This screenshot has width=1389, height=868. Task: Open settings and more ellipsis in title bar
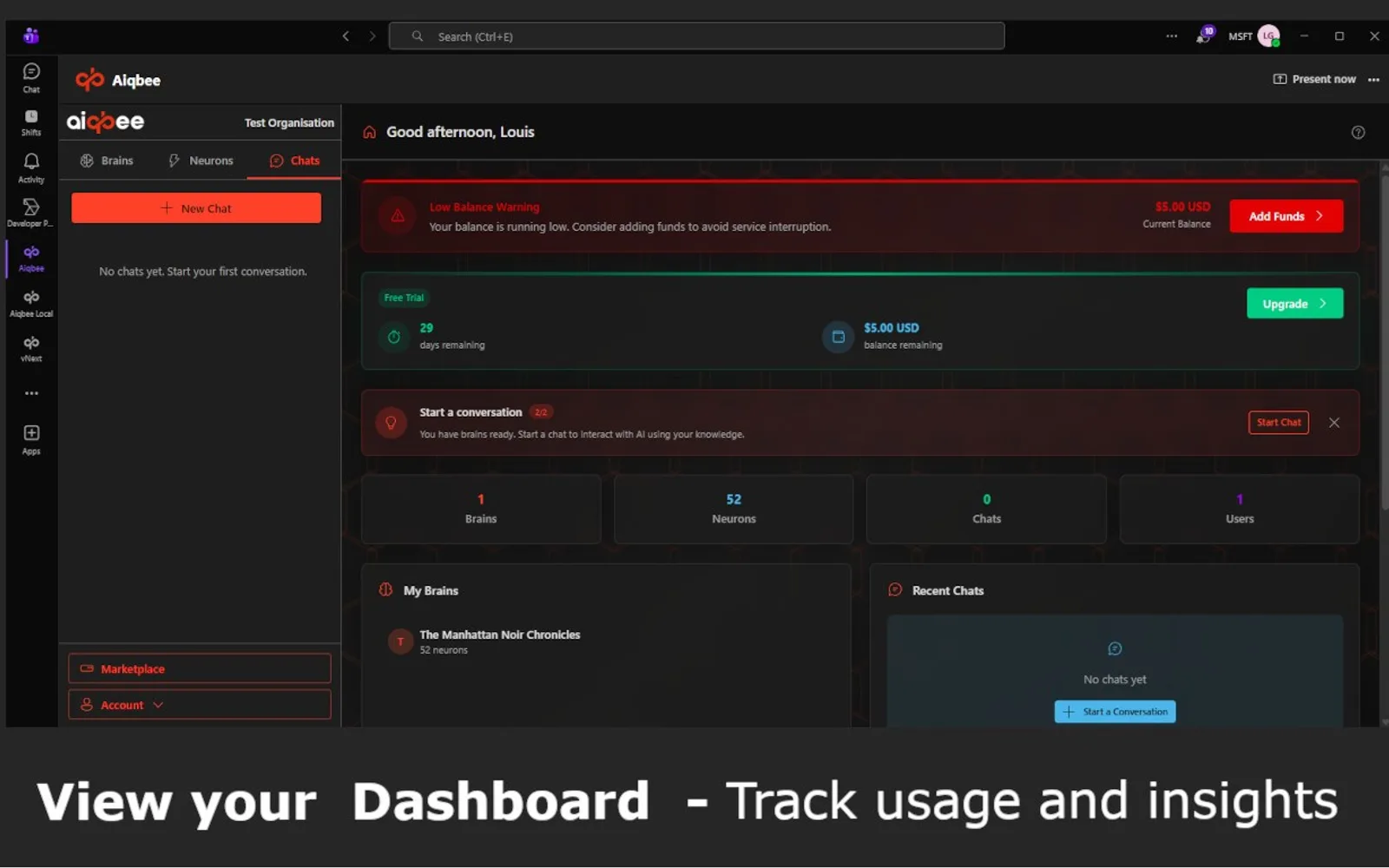tap(1172, 36)
